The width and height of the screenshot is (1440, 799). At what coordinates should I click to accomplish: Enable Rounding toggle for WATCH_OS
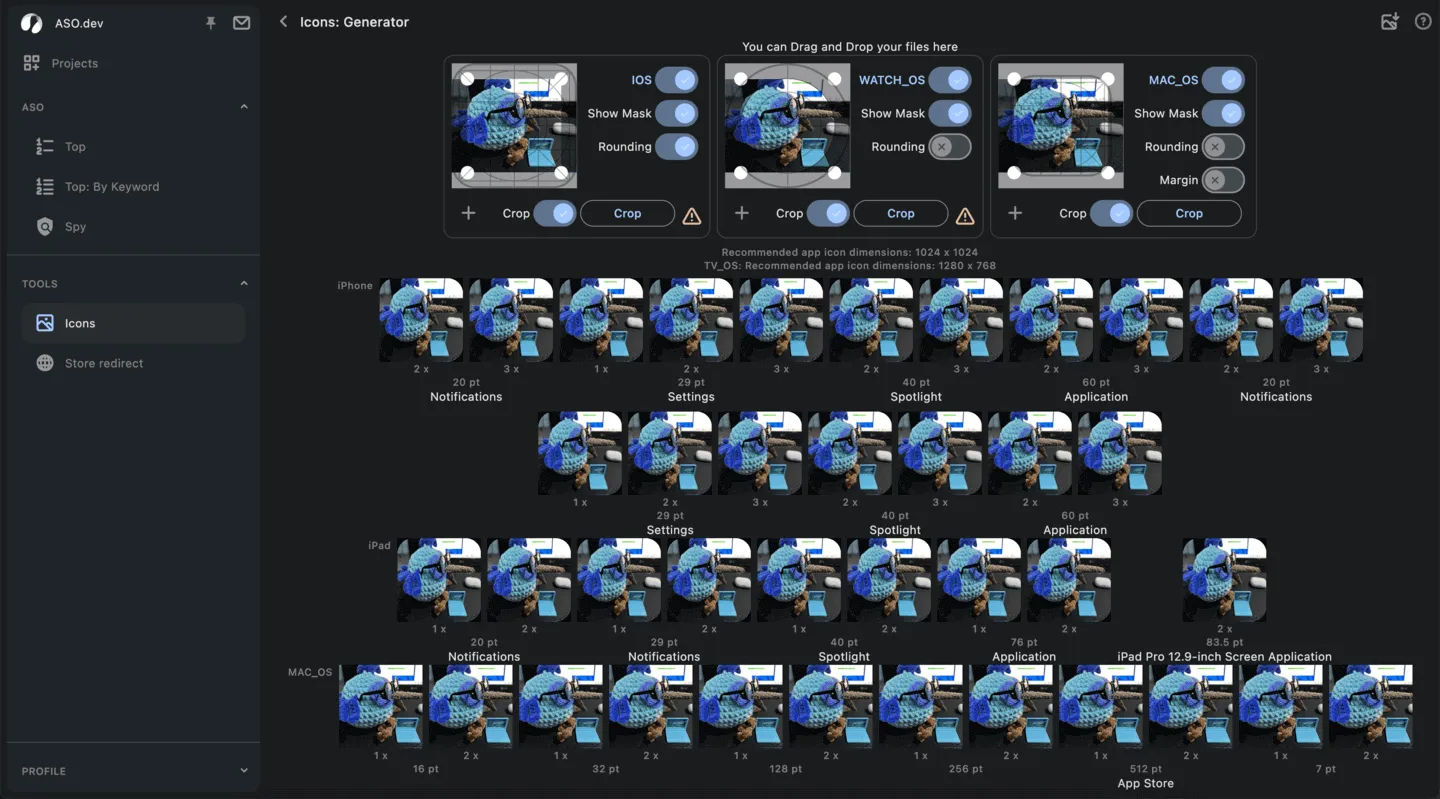pyautogui.click(x=949, y=147)
